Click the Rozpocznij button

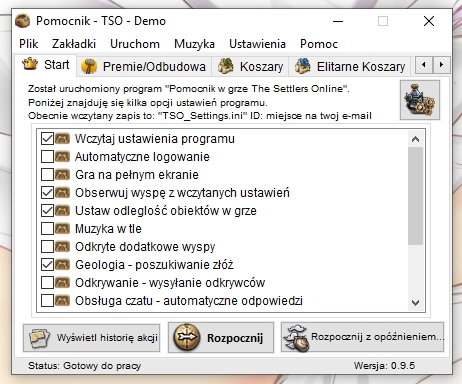(x=221, y=337)
